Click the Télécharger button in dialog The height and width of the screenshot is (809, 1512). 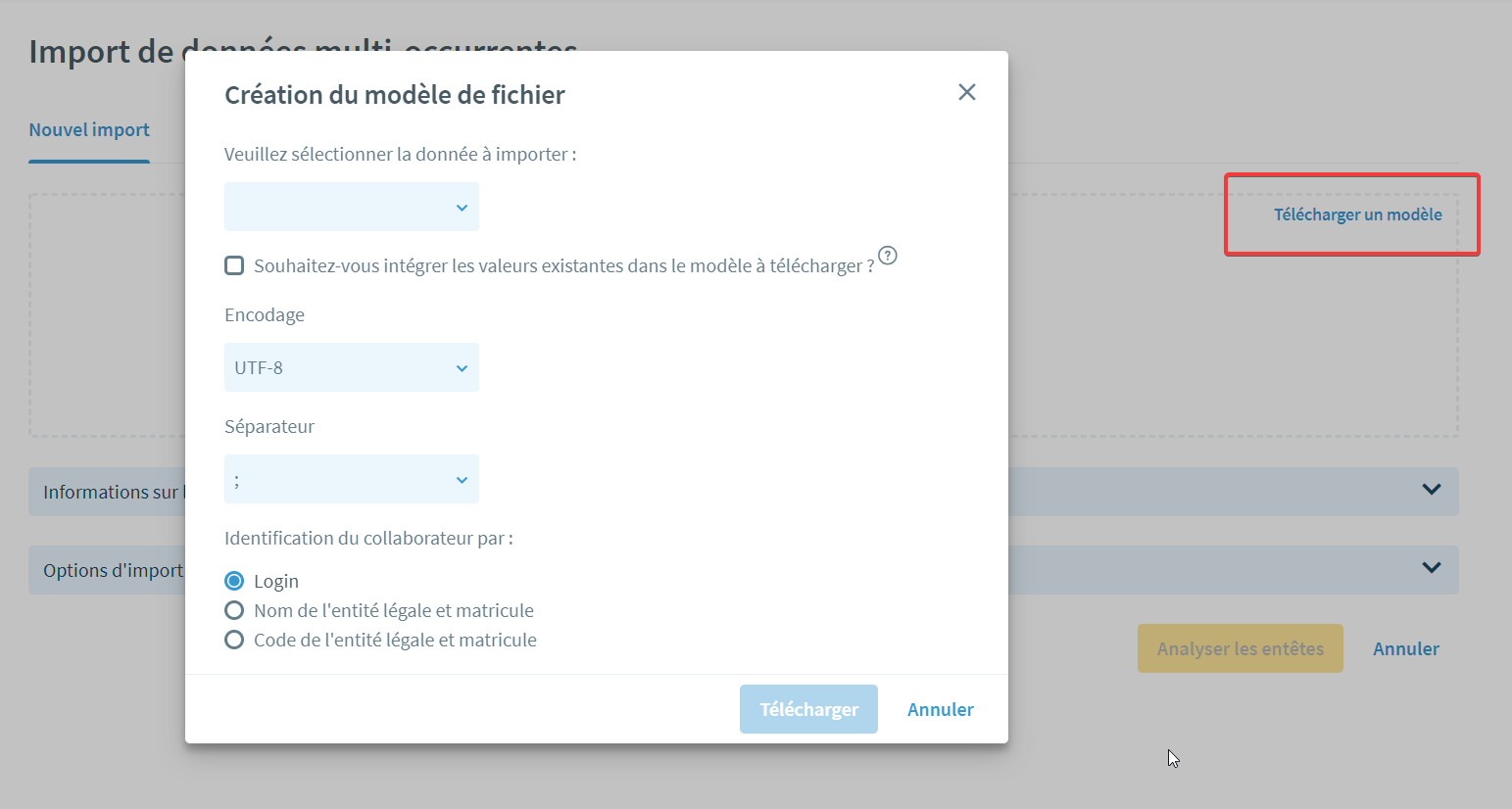pyautogui.click(x=808, y=709)
